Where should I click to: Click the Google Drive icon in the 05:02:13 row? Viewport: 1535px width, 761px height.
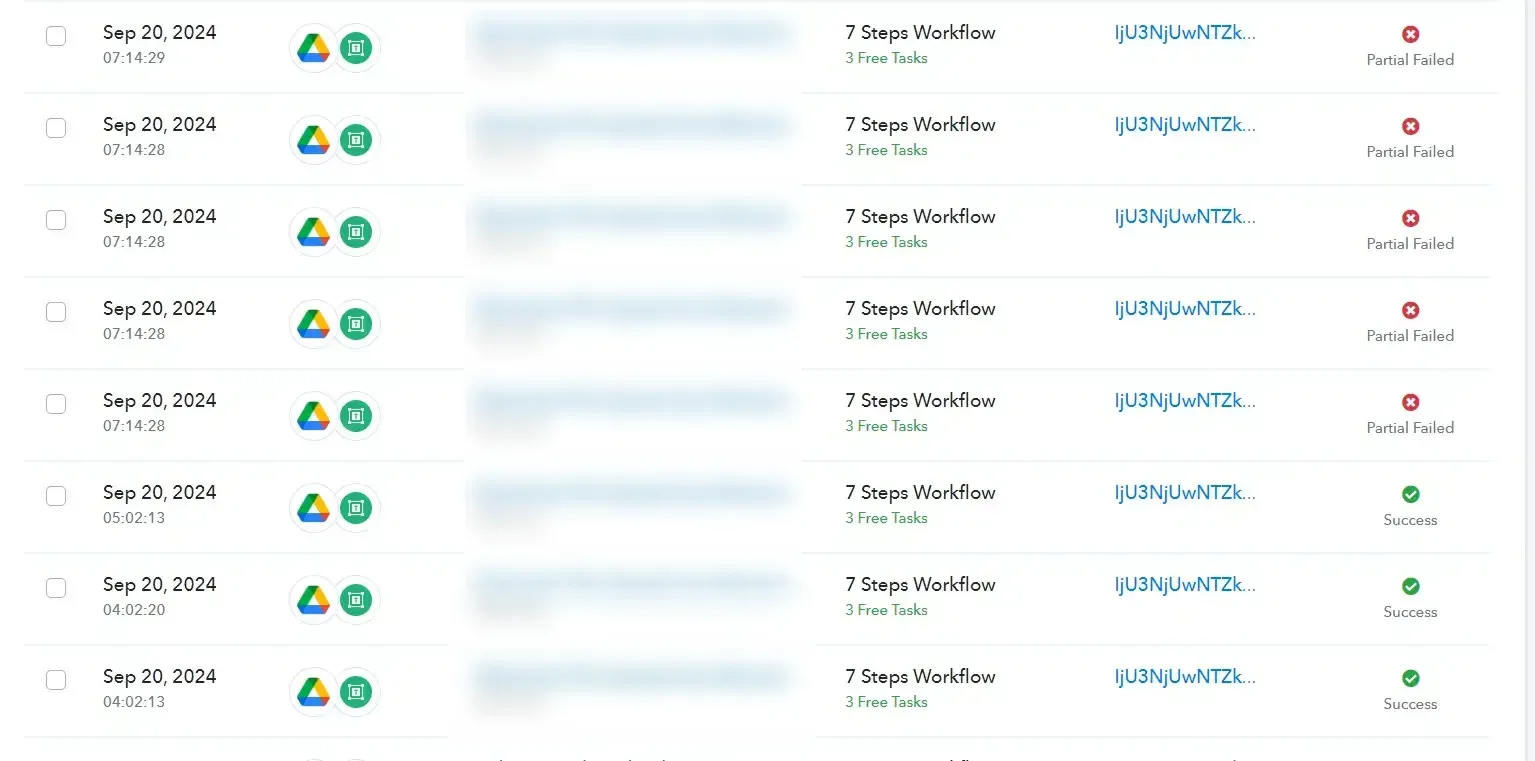[314, 508]
